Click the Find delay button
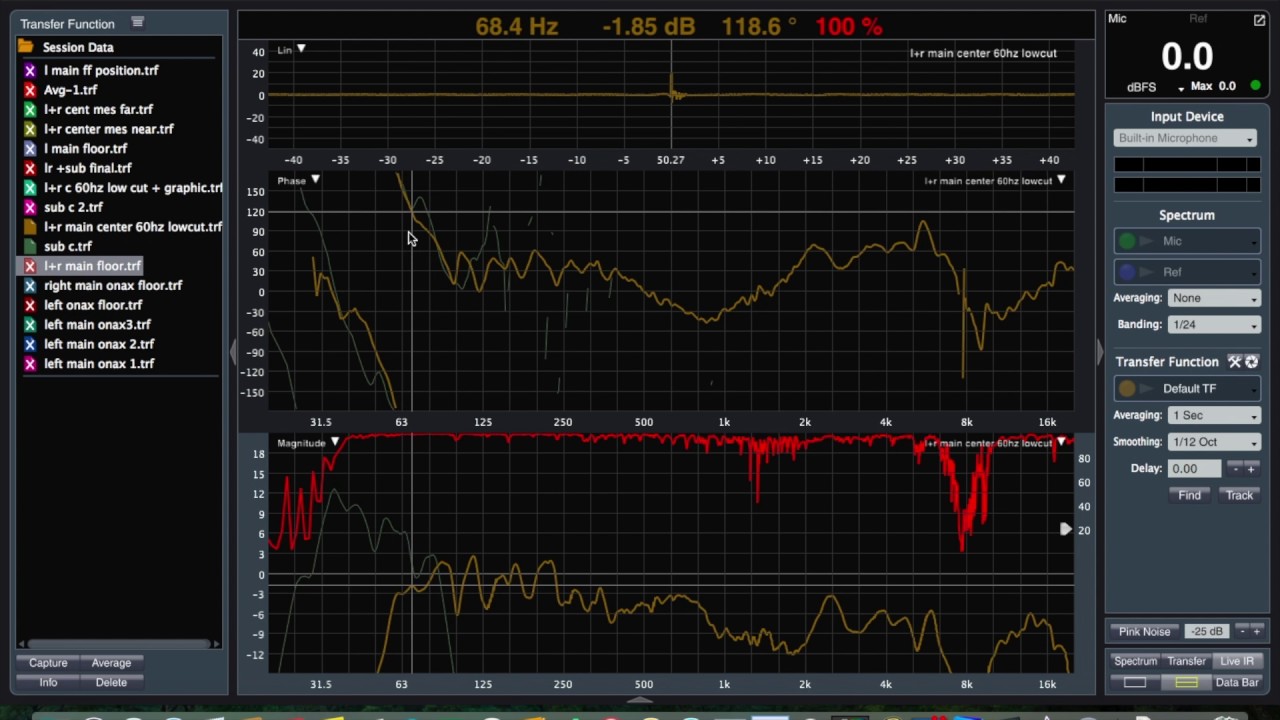 (x=1189, y=495)
